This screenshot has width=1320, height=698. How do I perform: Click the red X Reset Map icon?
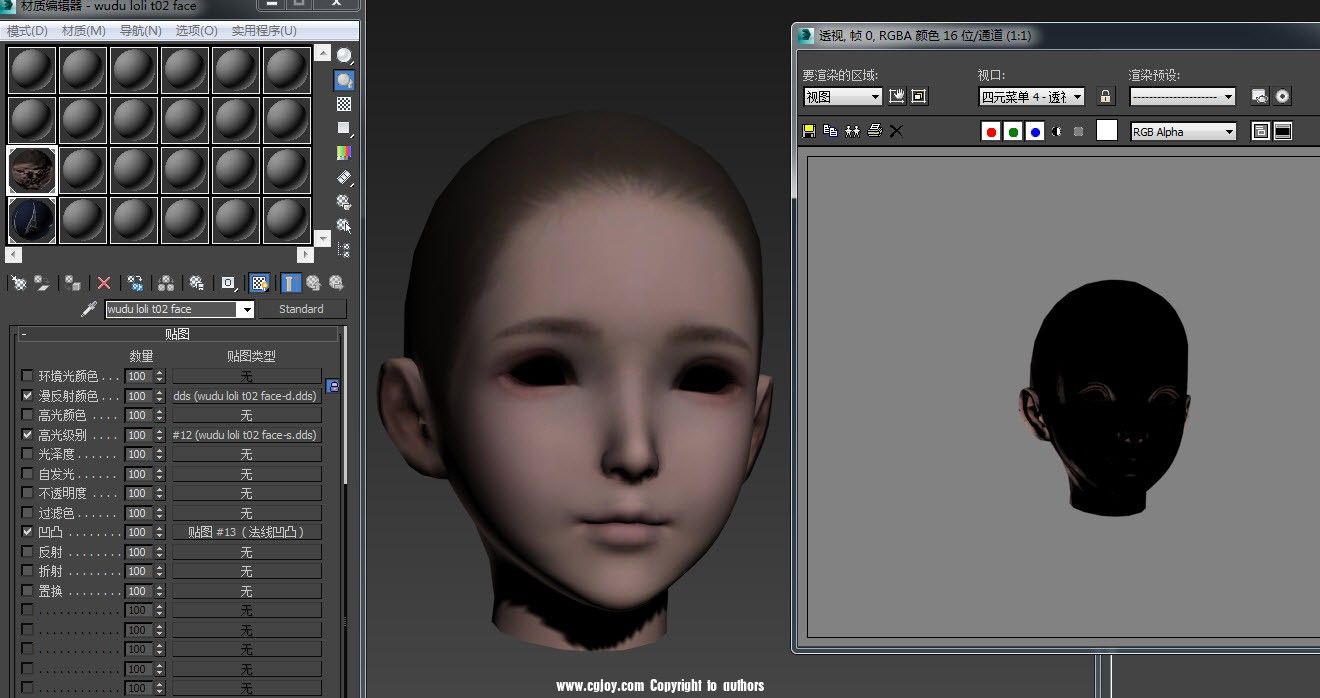105,283
